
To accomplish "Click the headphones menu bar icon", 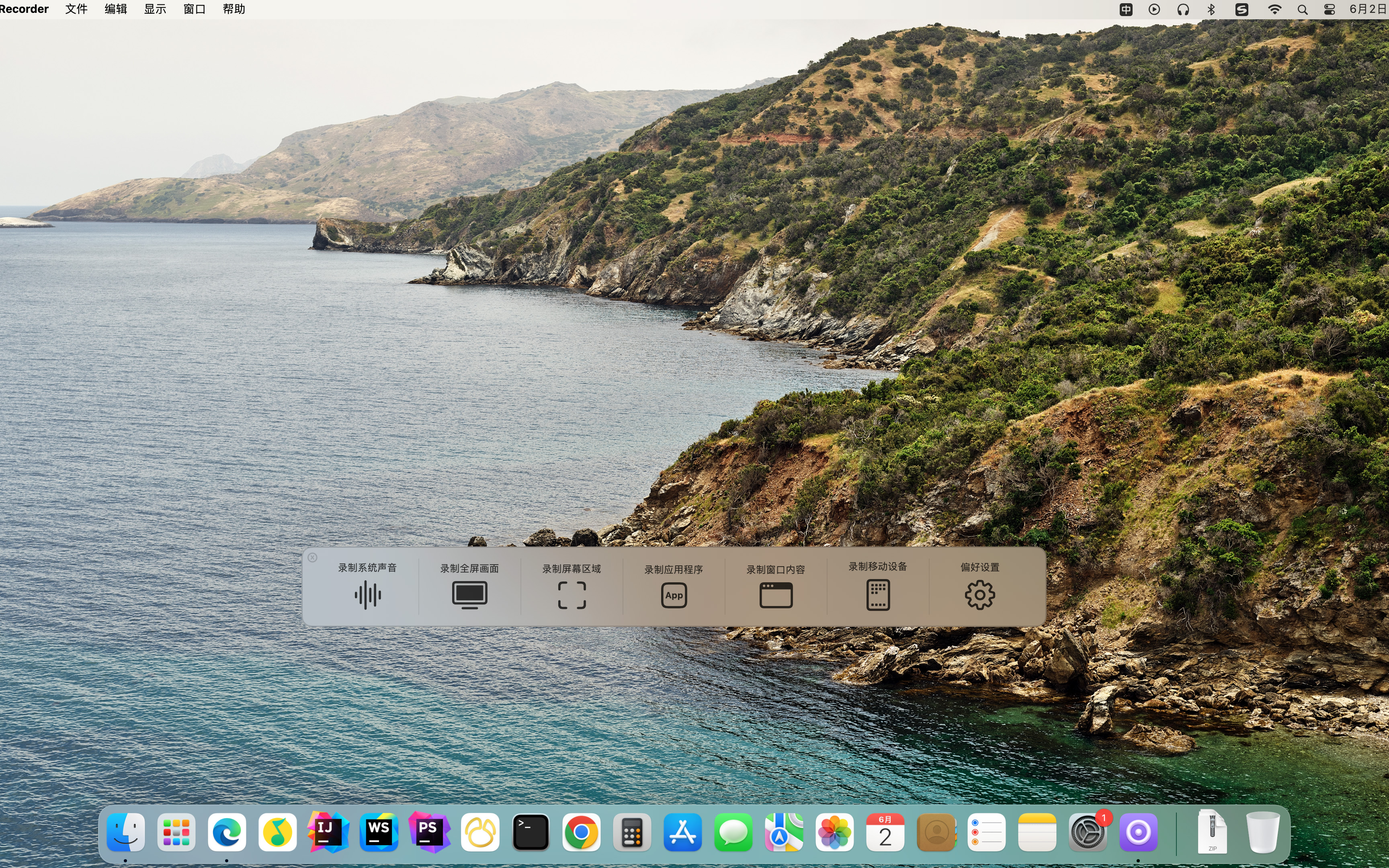I will tap(1183, 9).
